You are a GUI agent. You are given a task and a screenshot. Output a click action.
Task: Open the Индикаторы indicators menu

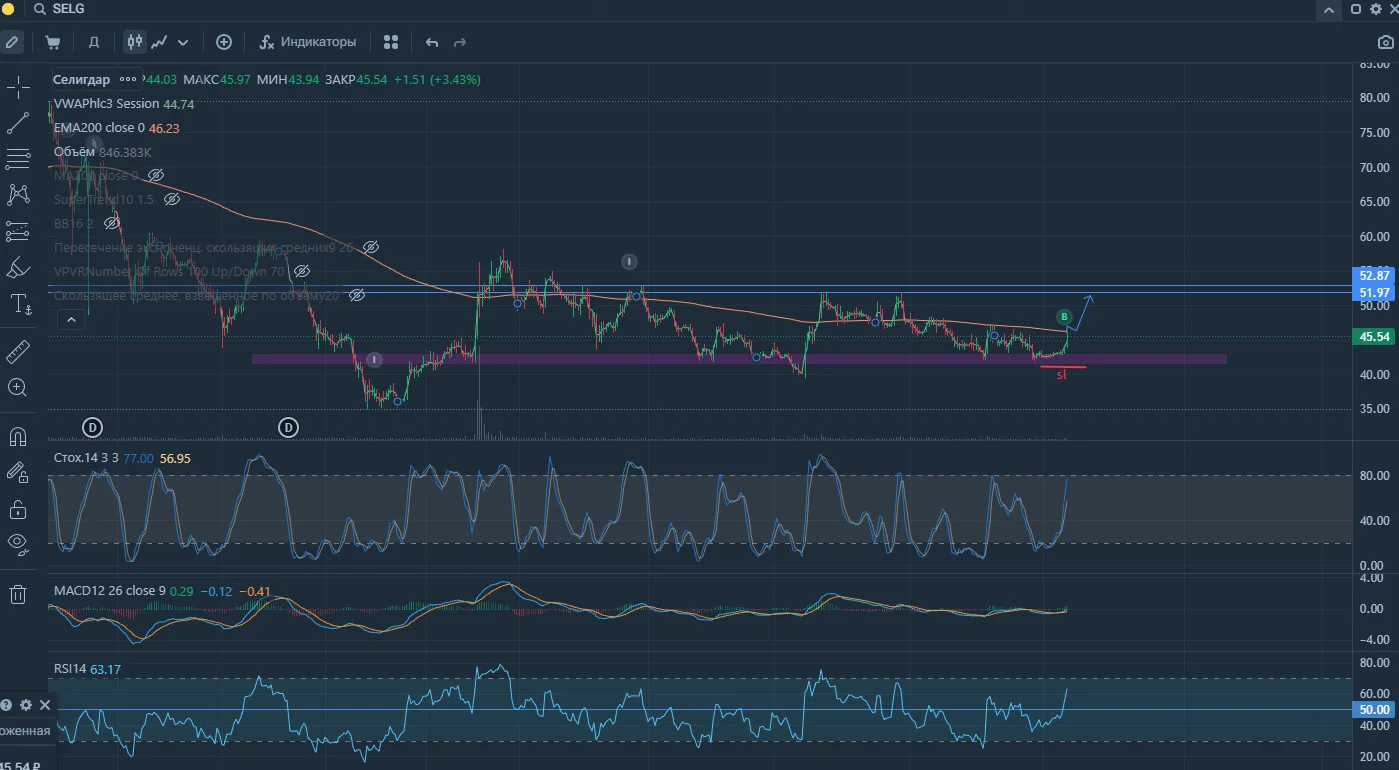(308, 42)
